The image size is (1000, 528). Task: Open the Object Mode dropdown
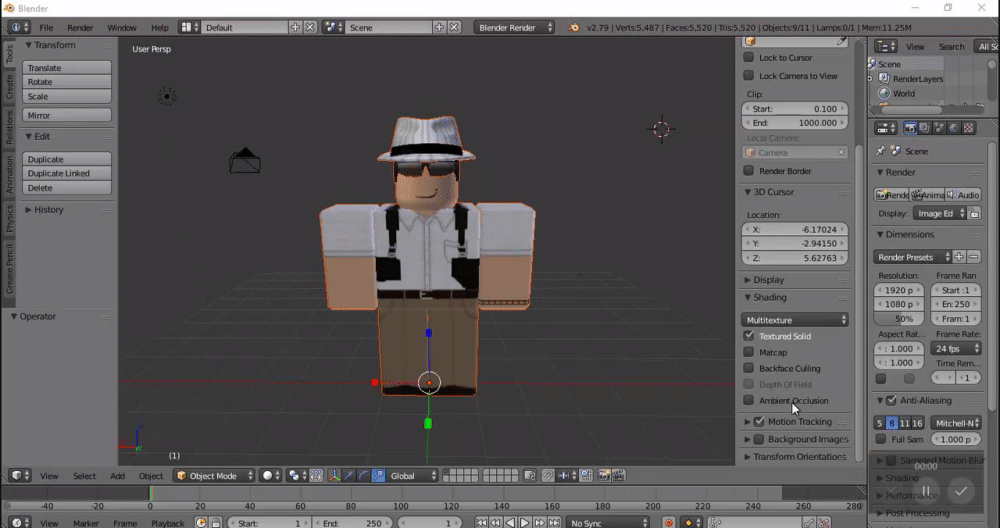tap(215, 476)
